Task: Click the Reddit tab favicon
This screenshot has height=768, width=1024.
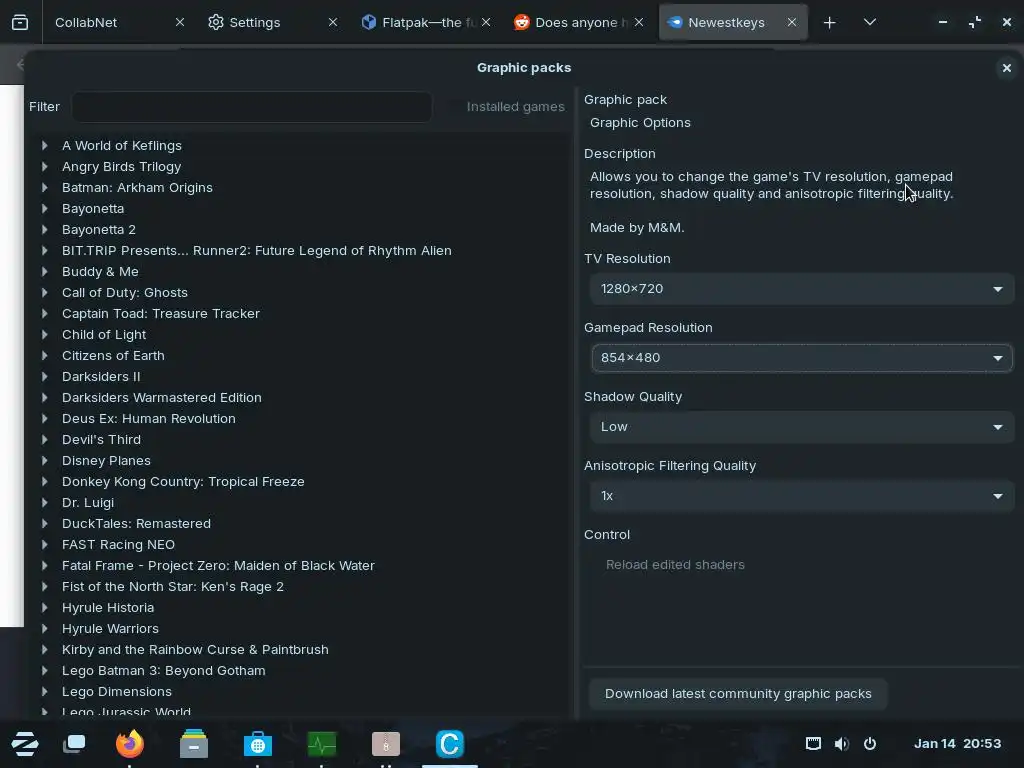Action: point(522,22)
